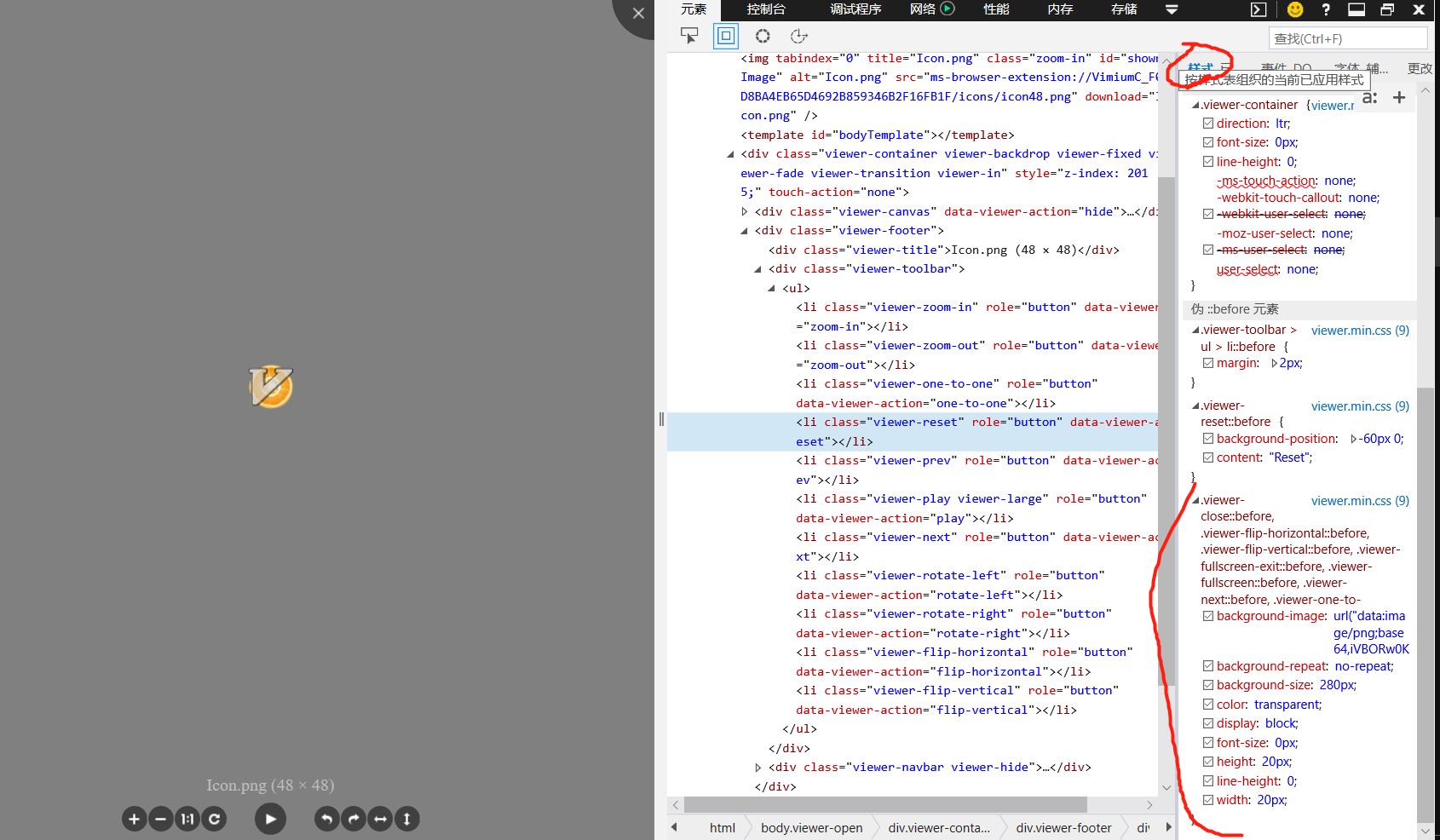Viewport: 1440px width, 840px height.
Task: Reset the image view with the reset icon
Action: [x=214, y=819]
